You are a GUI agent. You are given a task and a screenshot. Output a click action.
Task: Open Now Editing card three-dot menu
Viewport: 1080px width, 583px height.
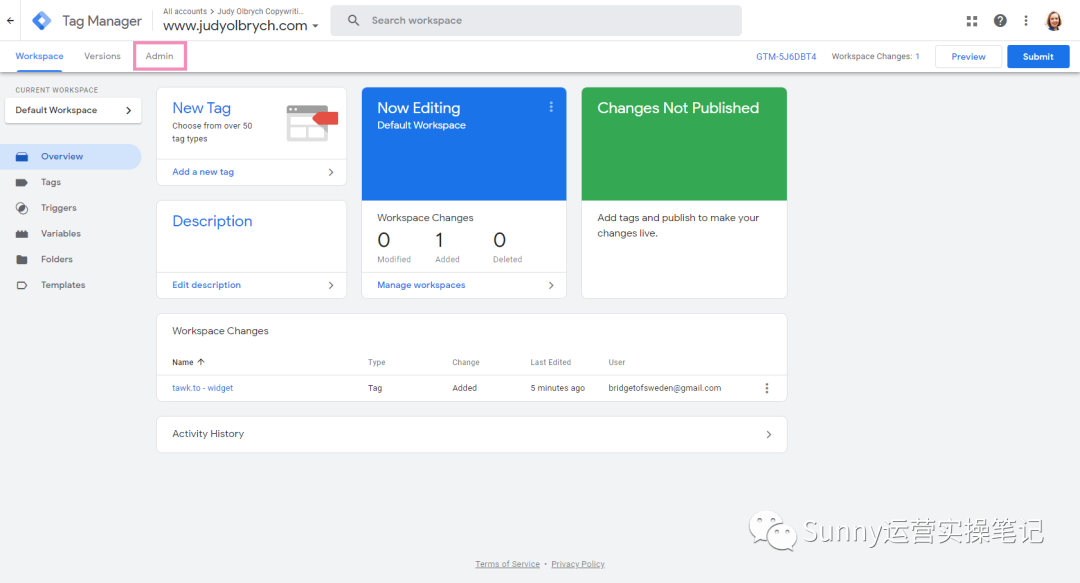click(x=551, y=107)
